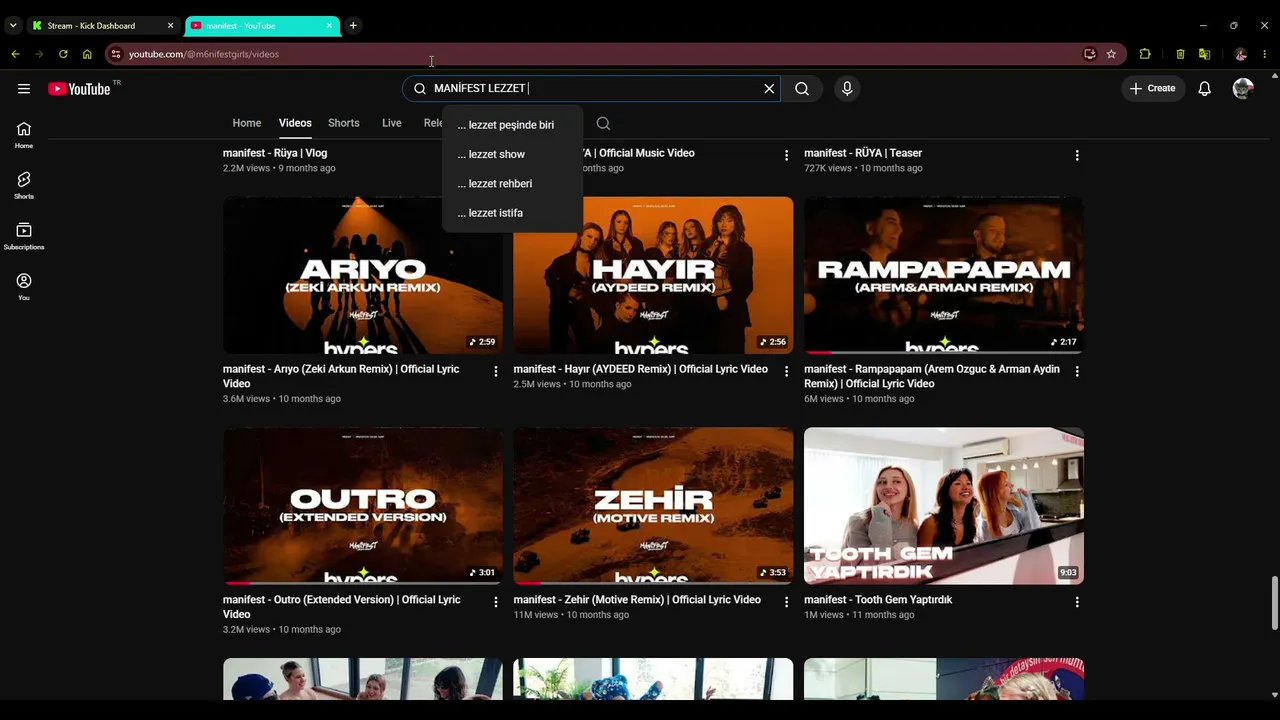The width and height of the screenshot is (1280, 720).
Task: Open the translate extension icon
Action: [x=1204, y=54]
